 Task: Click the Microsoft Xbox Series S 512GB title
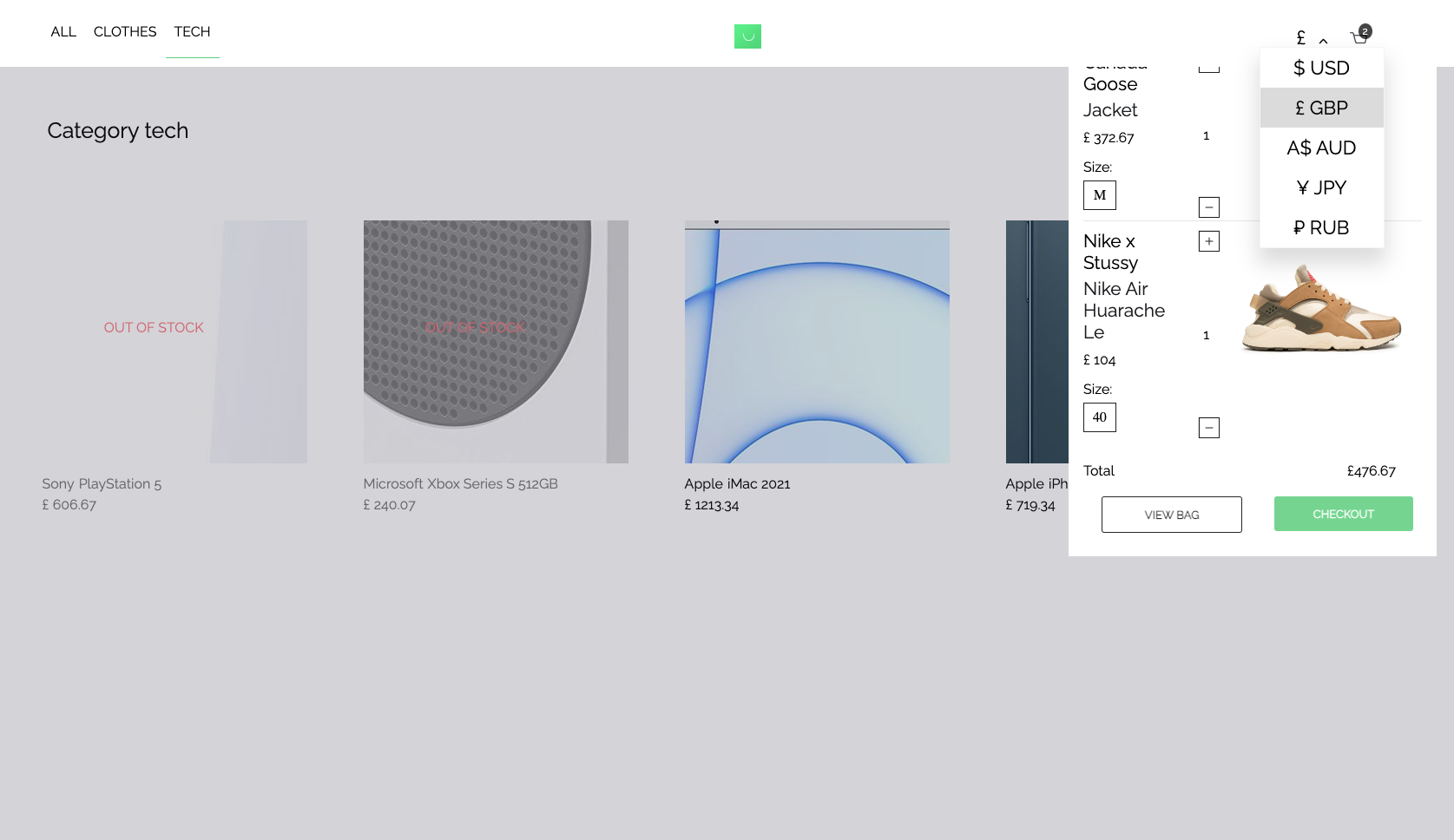(x=460, y=484)
